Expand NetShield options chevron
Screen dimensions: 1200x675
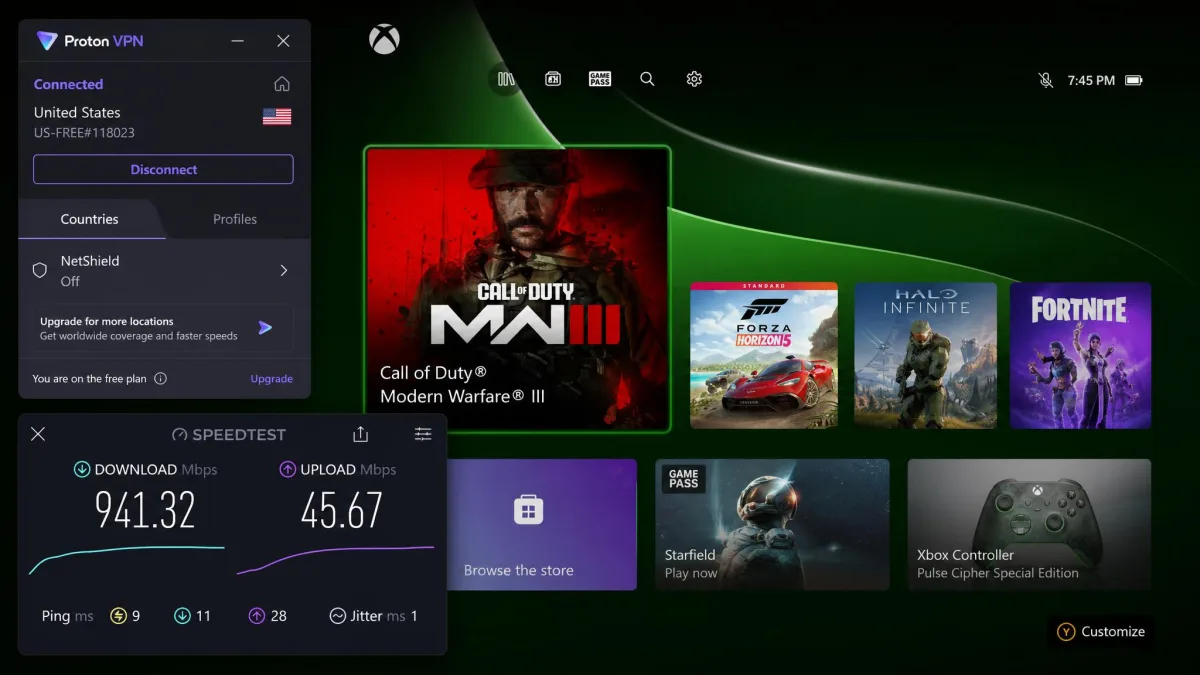(x=283, y=270)
